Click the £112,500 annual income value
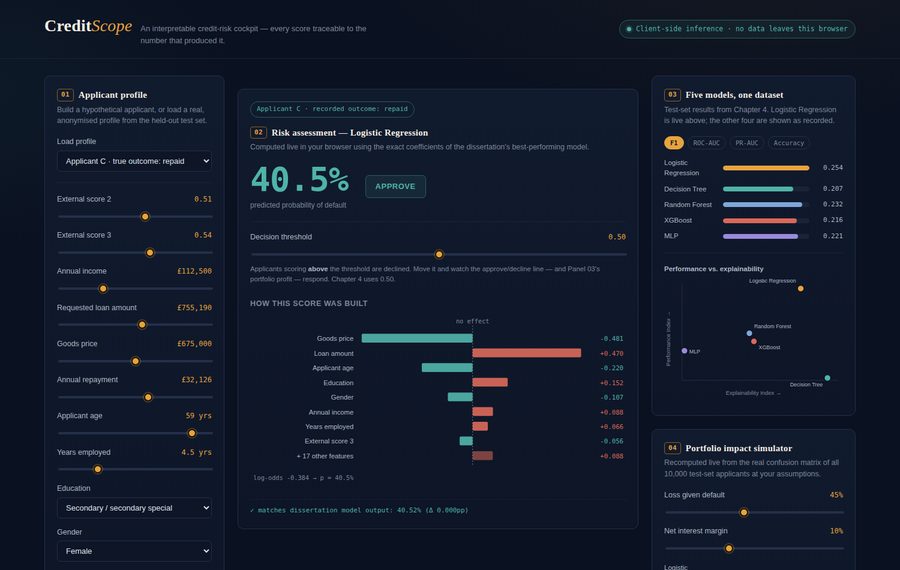This screenshot has width=900, height=570. click(x=194, y=271)
